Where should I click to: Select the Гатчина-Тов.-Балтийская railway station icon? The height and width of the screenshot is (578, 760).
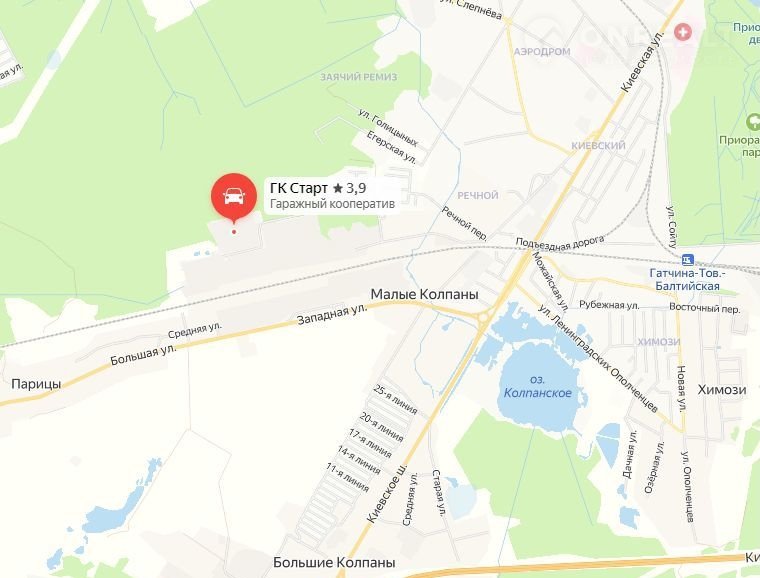tap(687, 260)
